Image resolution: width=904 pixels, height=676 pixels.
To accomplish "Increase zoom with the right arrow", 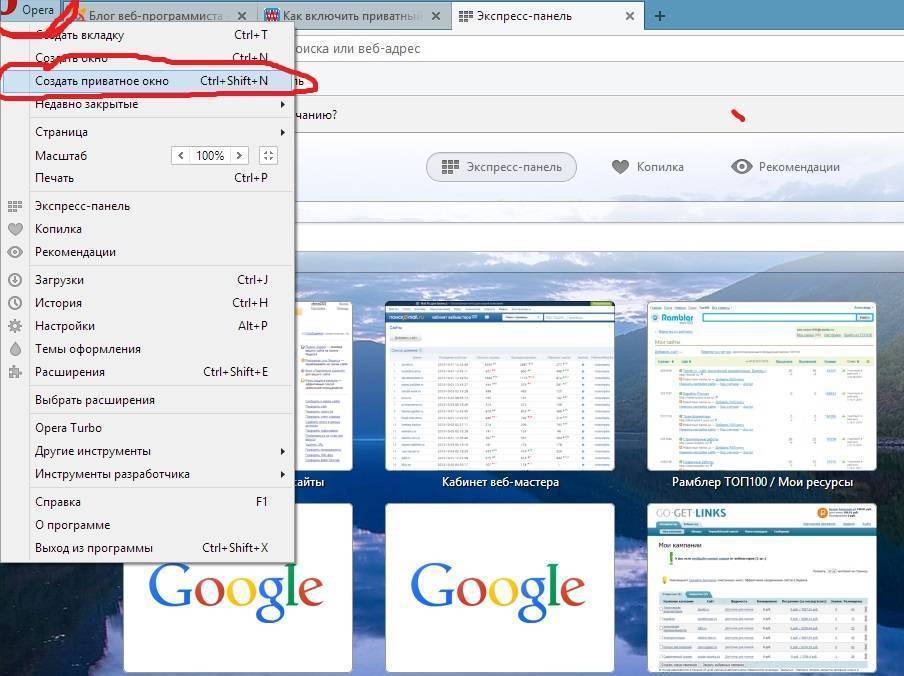I will (239, 155).
